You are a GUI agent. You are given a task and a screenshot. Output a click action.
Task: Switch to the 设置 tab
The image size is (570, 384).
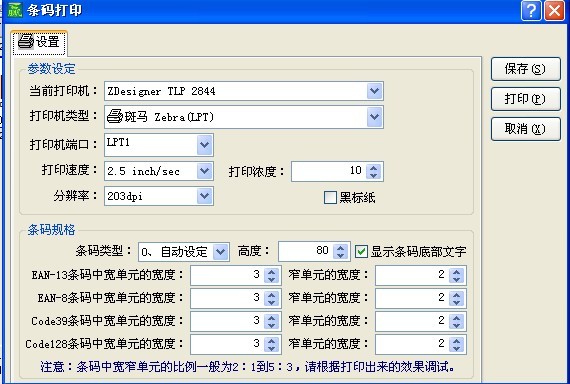(x=39, y=42)
